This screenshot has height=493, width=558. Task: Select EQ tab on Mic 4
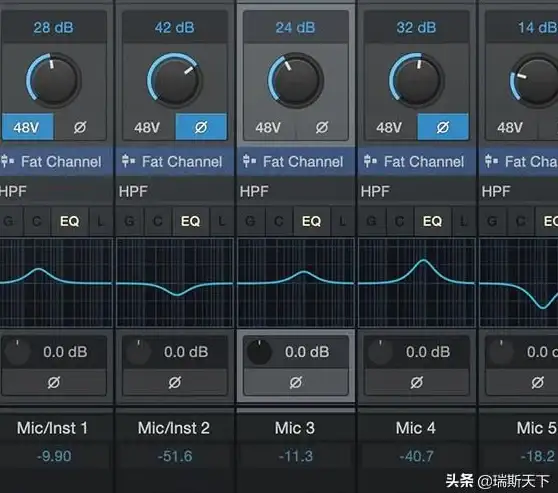tap(433, 221)
